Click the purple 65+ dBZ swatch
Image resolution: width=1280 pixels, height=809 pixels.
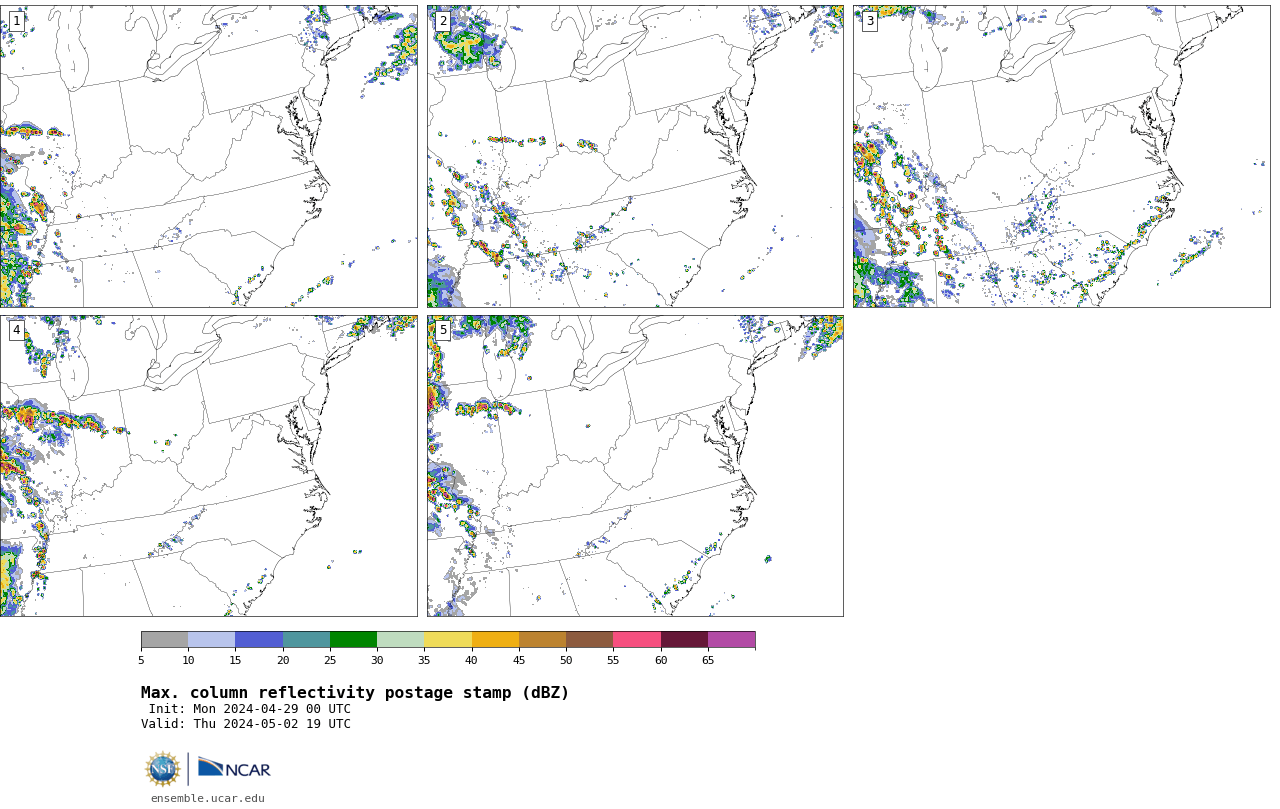point(732,640)
